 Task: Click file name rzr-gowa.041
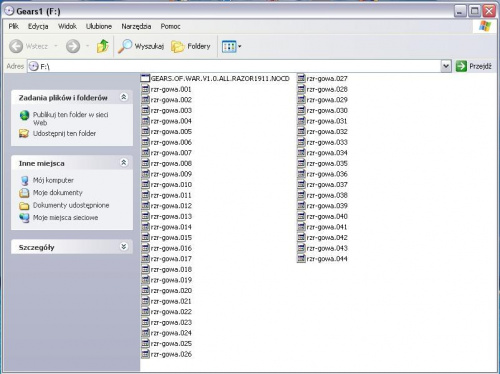point(327,227)
